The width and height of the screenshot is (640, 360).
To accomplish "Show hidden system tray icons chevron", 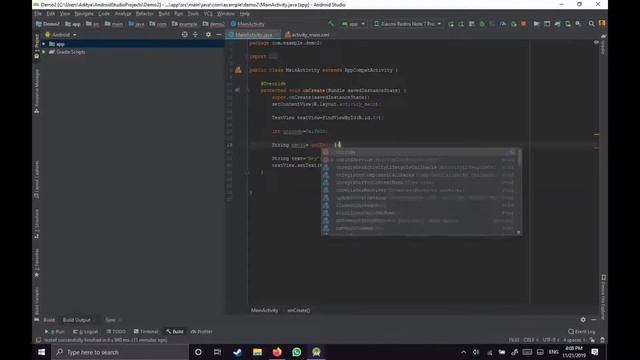I will 463,352.
